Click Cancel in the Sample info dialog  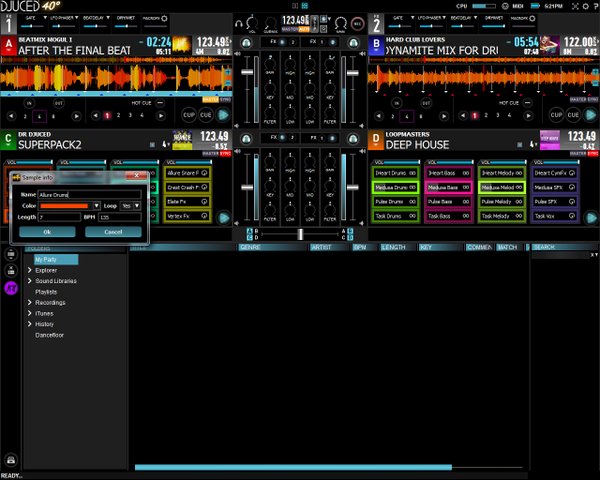pyautogui.click(x=113, y=231)
